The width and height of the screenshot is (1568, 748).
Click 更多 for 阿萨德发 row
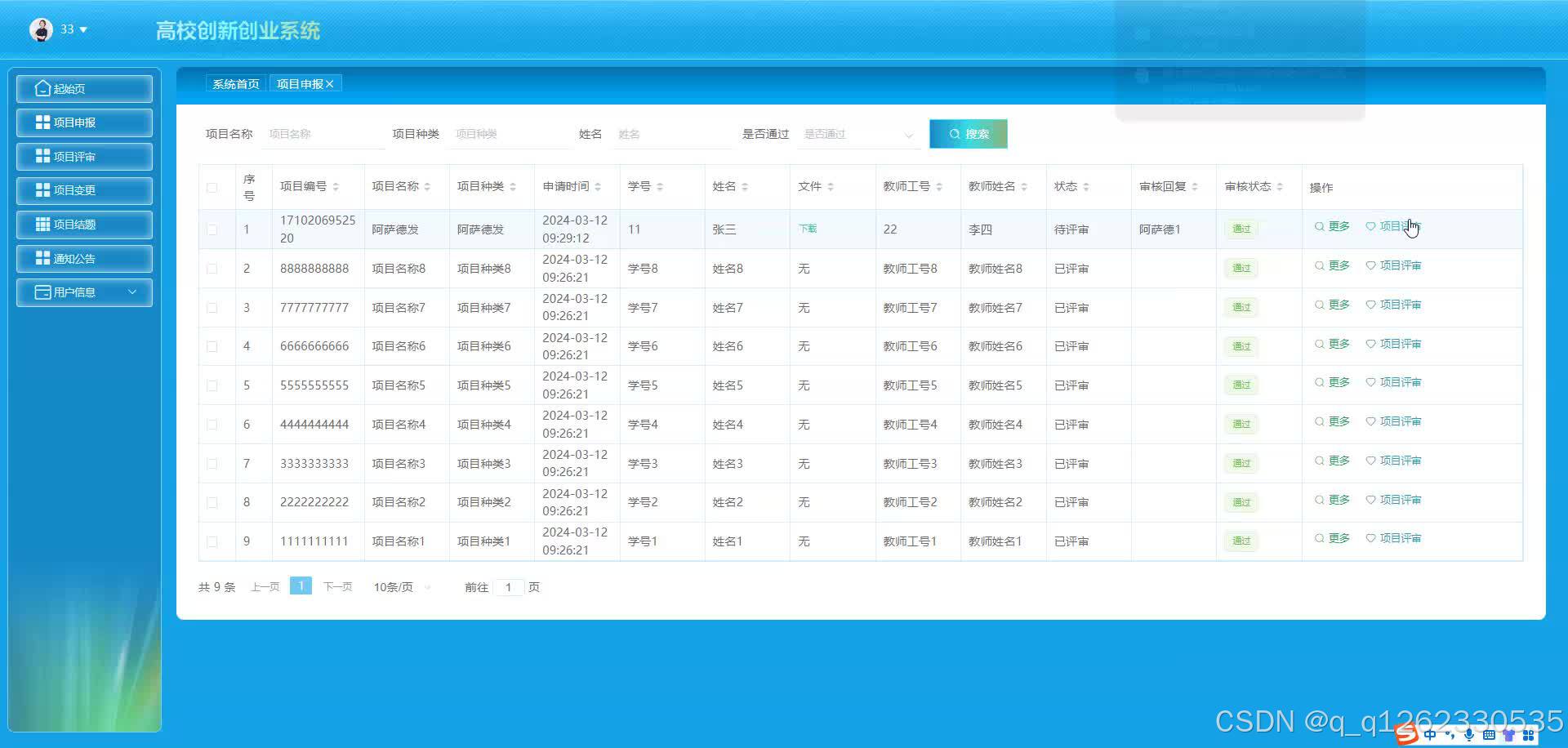point(1332,226)
